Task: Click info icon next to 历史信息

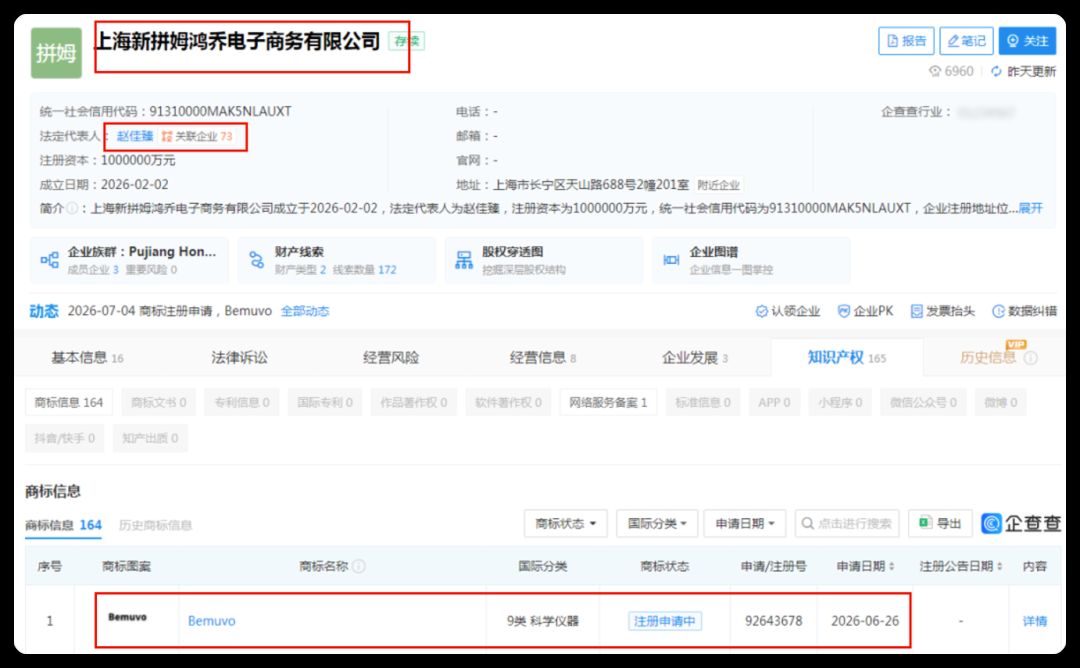Action: coord(1030,358)
